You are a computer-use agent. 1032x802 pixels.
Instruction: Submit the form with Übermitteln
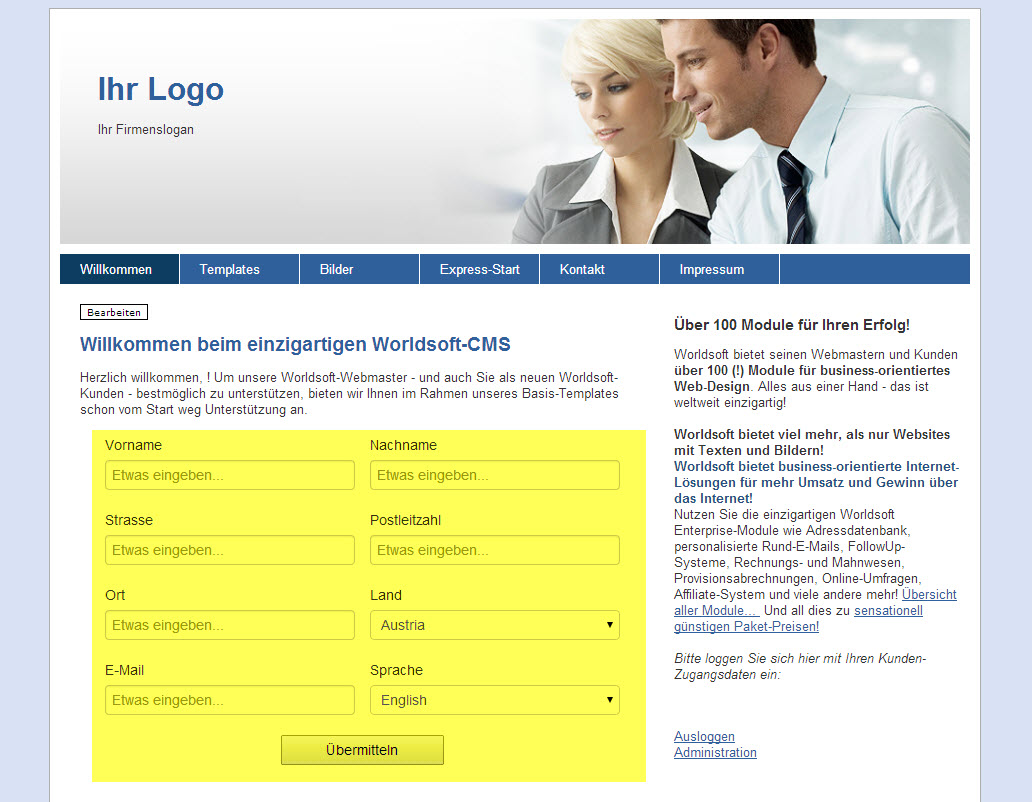point(362,750)
